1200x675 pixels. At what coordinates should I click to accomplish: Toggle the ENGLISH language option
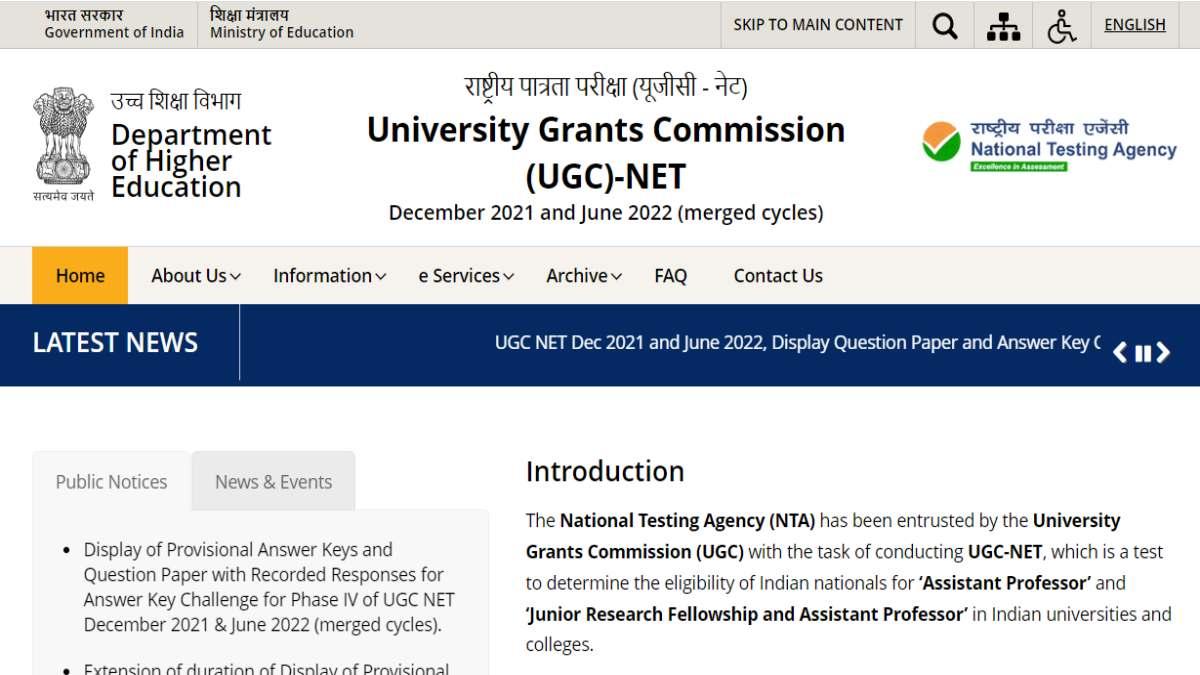(x=1134, y=24)
